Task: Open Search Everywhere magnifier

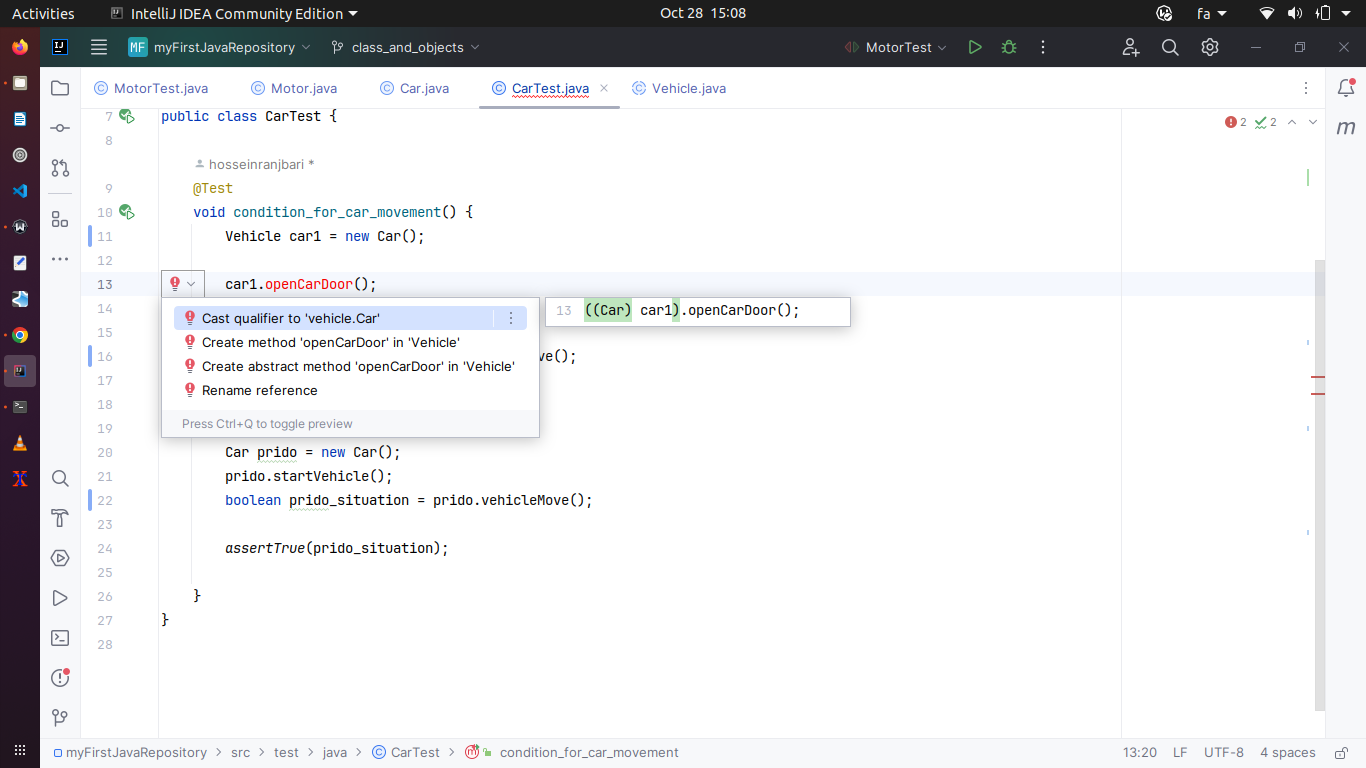Action: tap(1170, 47)
